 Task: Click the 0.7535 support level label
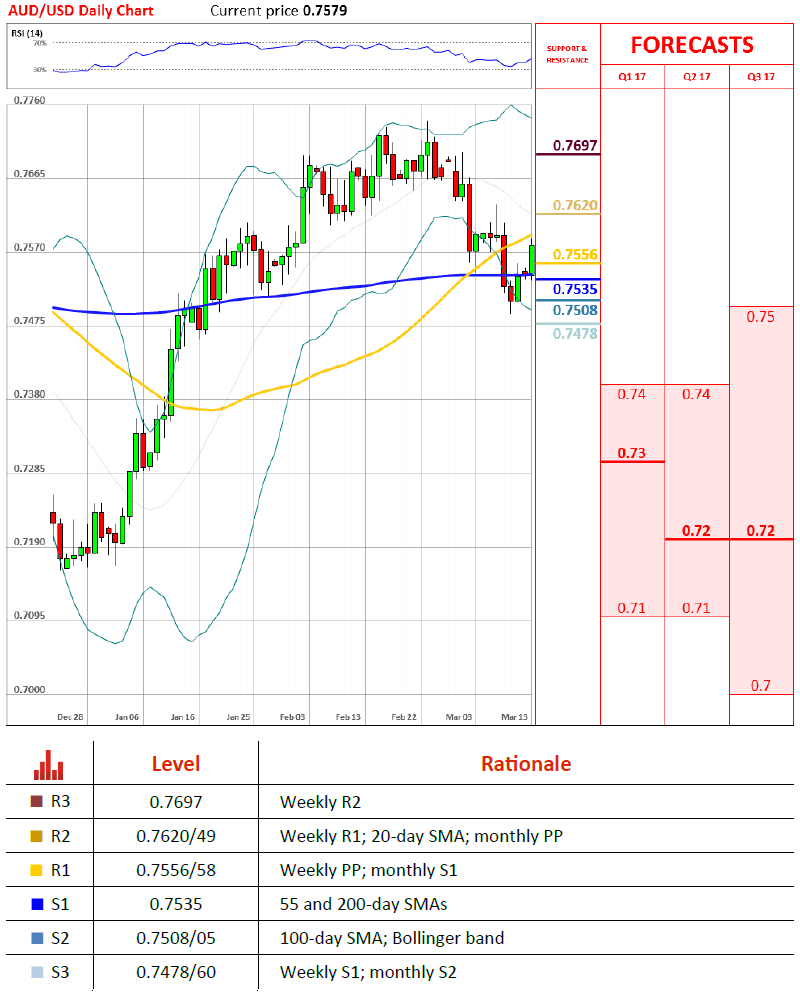click(x=575, y=289)
